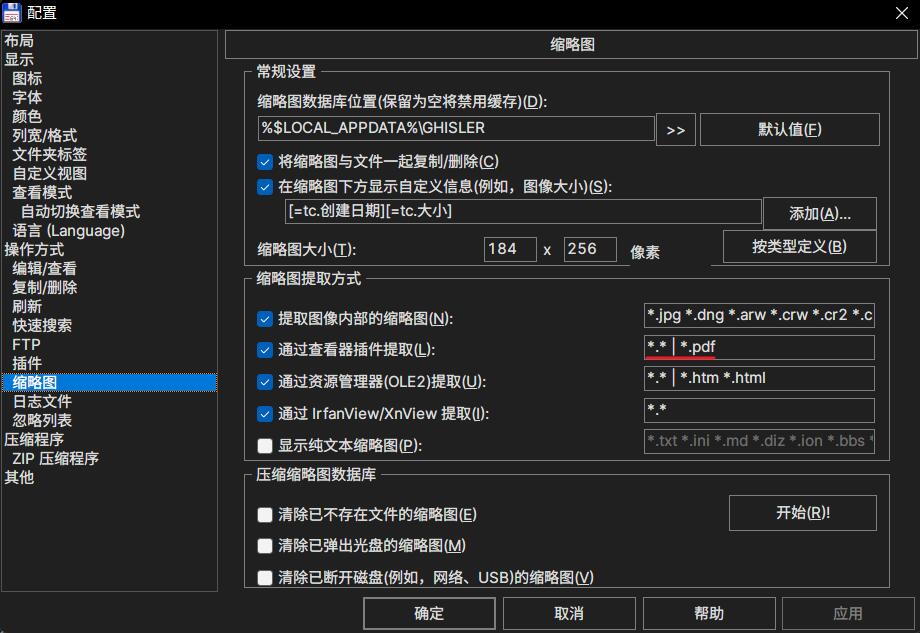
Task: Open the ZIP 压缩程序 section
Action: point(55,458)
